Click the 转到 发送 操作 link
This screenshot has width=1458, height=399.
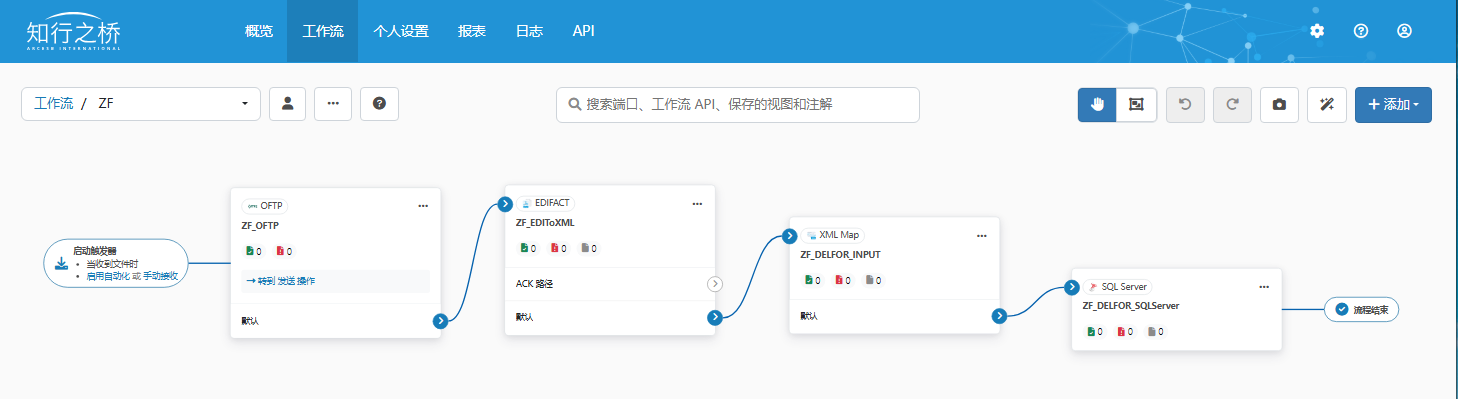280,281
